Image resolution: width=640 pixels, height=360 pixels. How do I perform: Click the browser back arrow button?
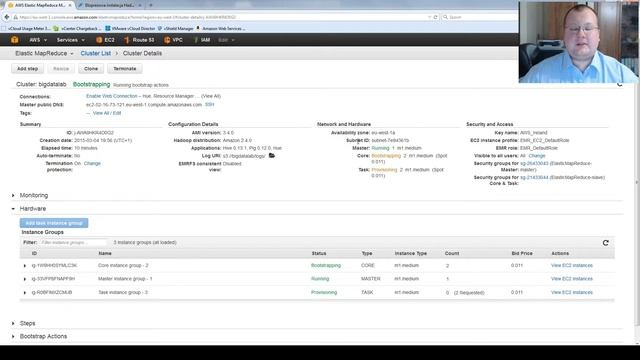click(x=7, y=17)
